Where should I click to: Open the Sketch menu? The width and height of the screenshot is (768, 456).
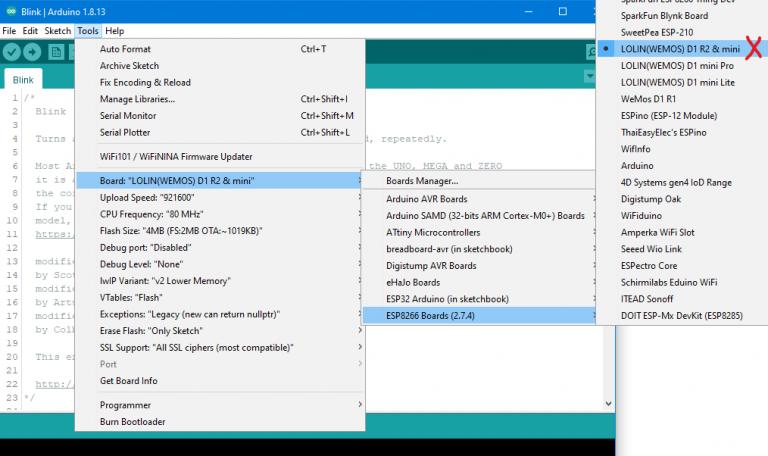click(x=58, y=31)
